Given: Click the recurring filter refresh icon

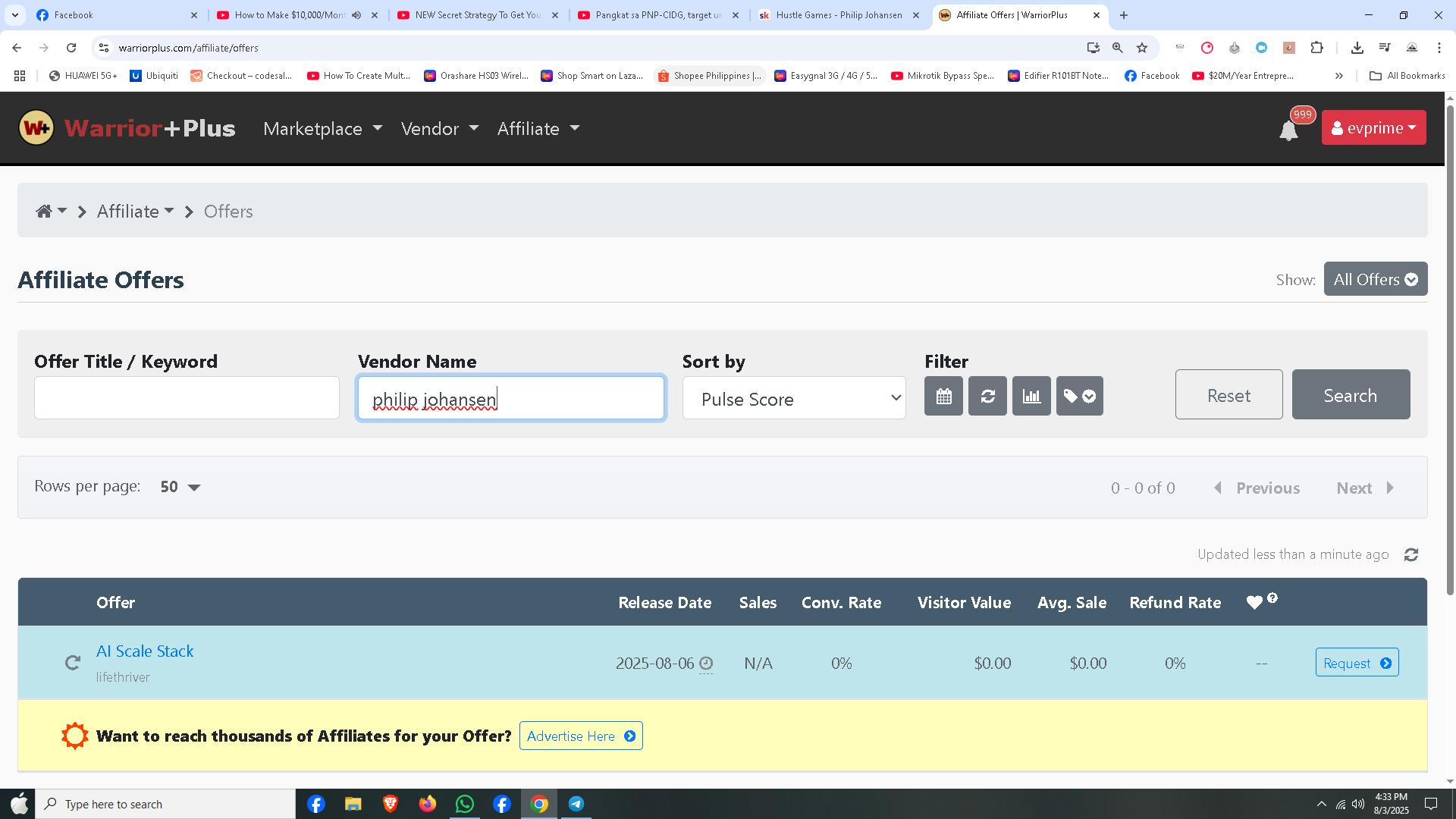Looking at the screenshot, I should pos(987,396).
